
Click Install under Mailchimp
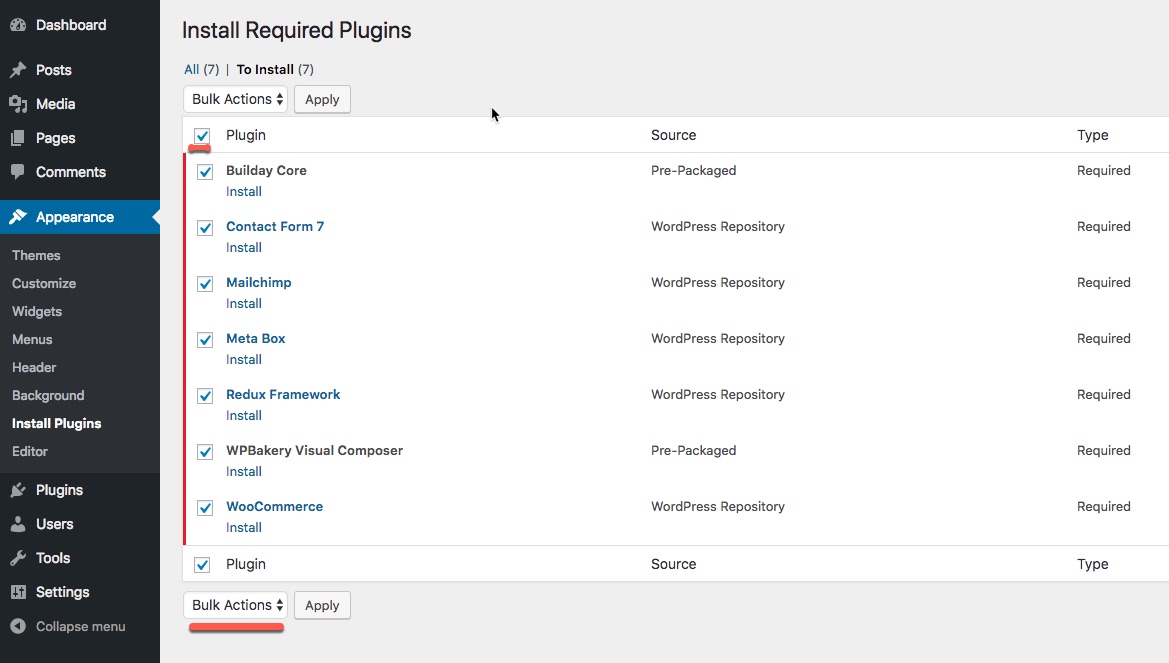click(x=244, y=304)
